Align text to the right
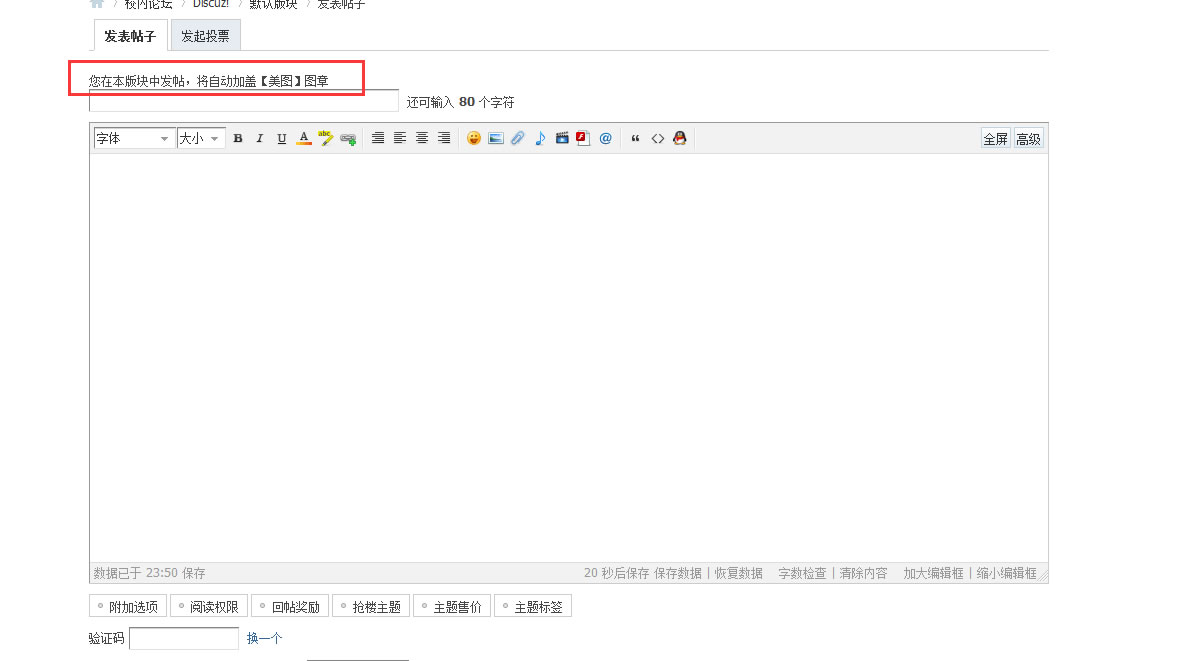 [444, 139]
